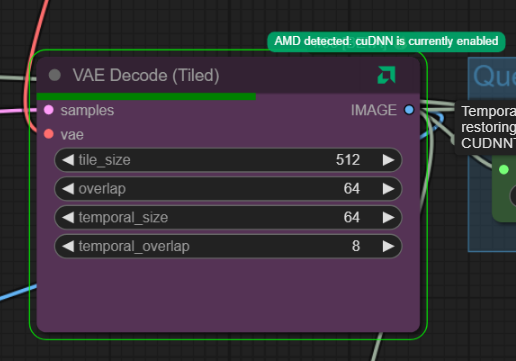Click the vae input label
This screenshot has width=516, height=361.
[x=72, y=135]
